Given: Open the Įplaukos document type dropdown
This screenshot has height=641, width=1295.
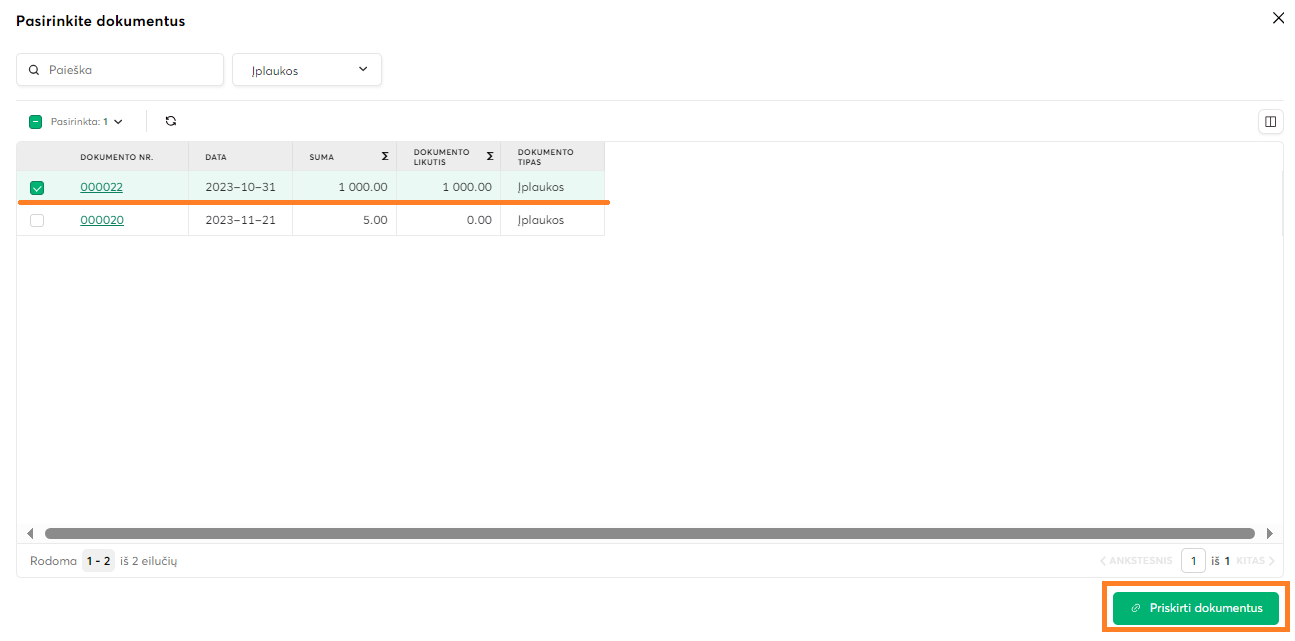Looking at the screenshot, I should click(307, 70).
